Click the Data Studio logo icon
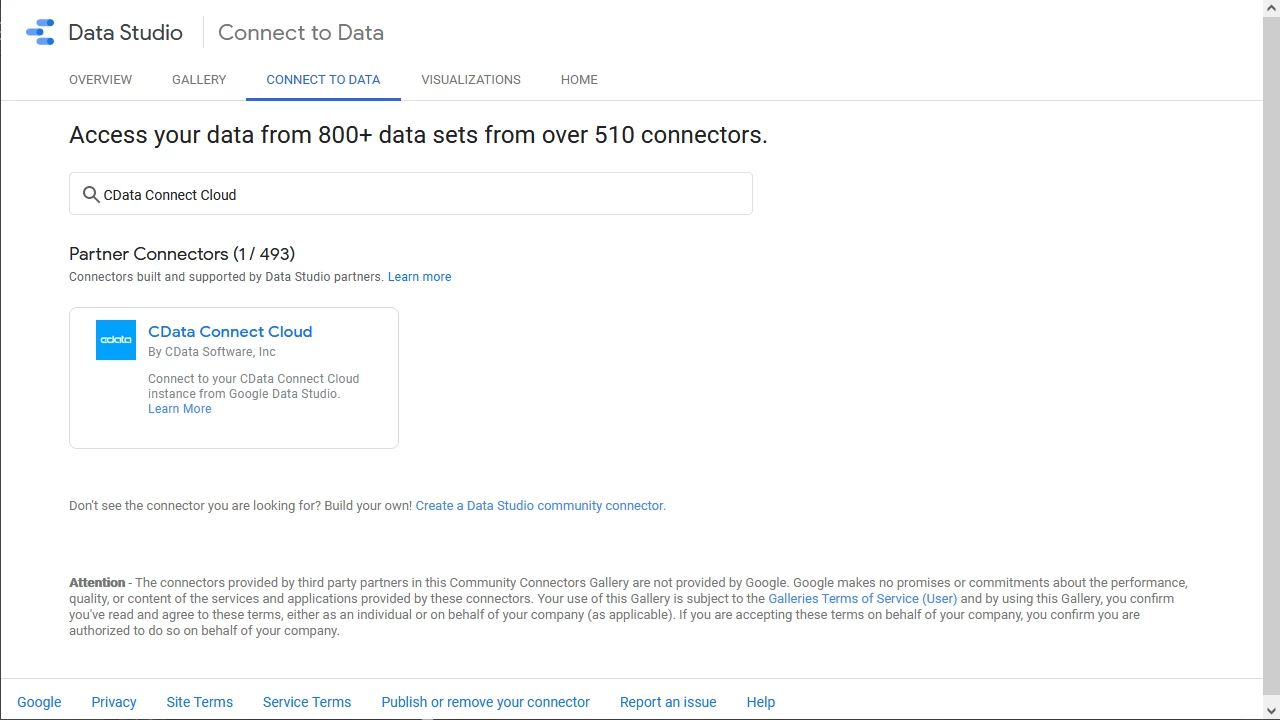This screenshot has width=1280, height=720. (x=39, y=31)
